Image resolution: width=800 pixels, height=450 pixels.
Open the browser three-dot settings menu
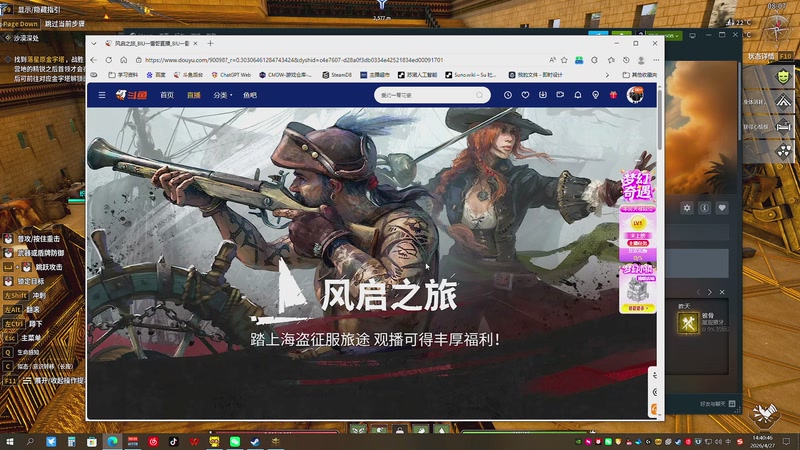(x=656, y=60)
